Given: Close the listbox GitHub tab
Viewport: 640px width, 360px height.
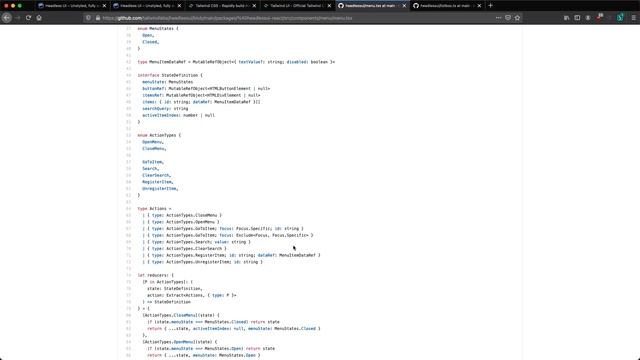Looking at the screenshot, I should (x=479, y=6).
